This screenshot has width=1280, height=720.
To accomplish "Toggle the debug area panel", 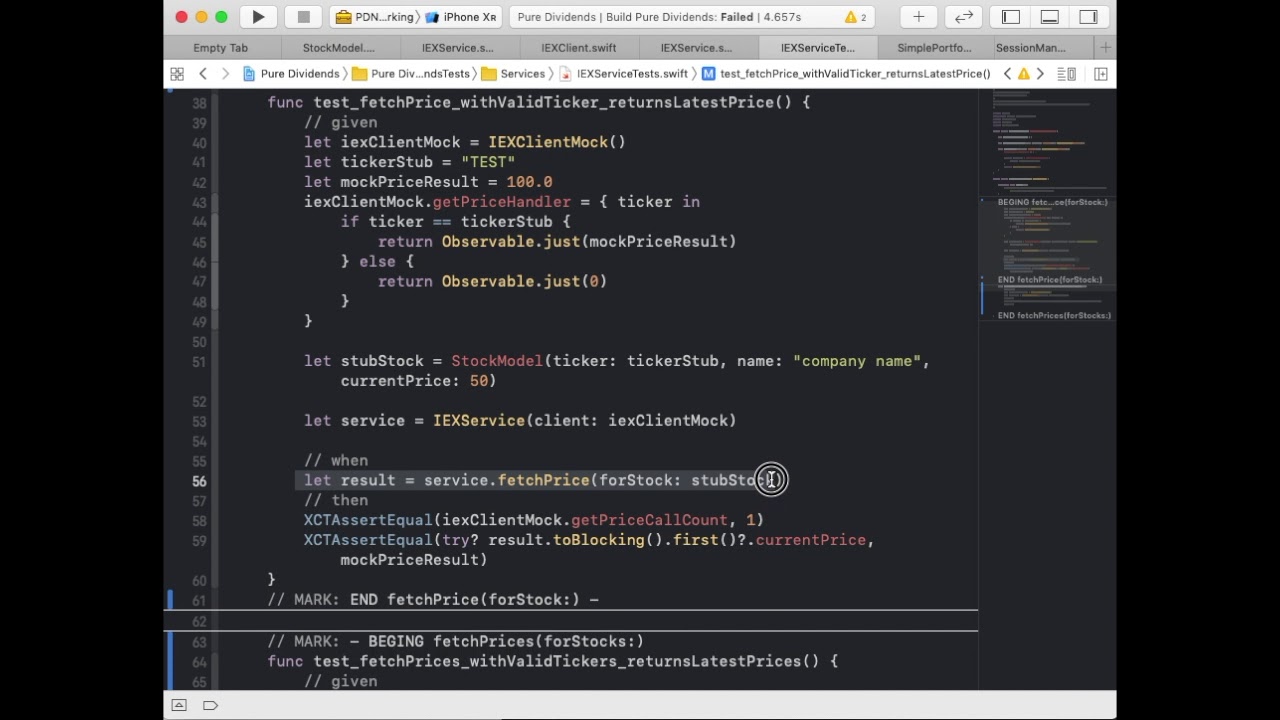I will tap(1049, 17).
